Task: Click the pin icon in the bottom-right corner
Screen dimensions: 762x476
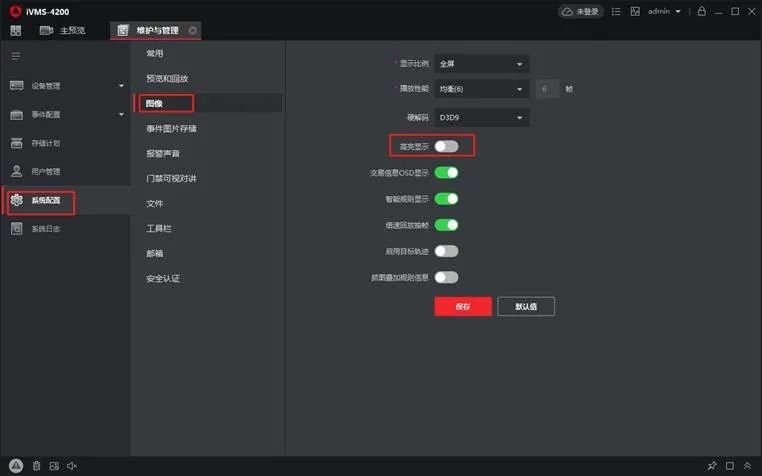Action: click(712, 466)
